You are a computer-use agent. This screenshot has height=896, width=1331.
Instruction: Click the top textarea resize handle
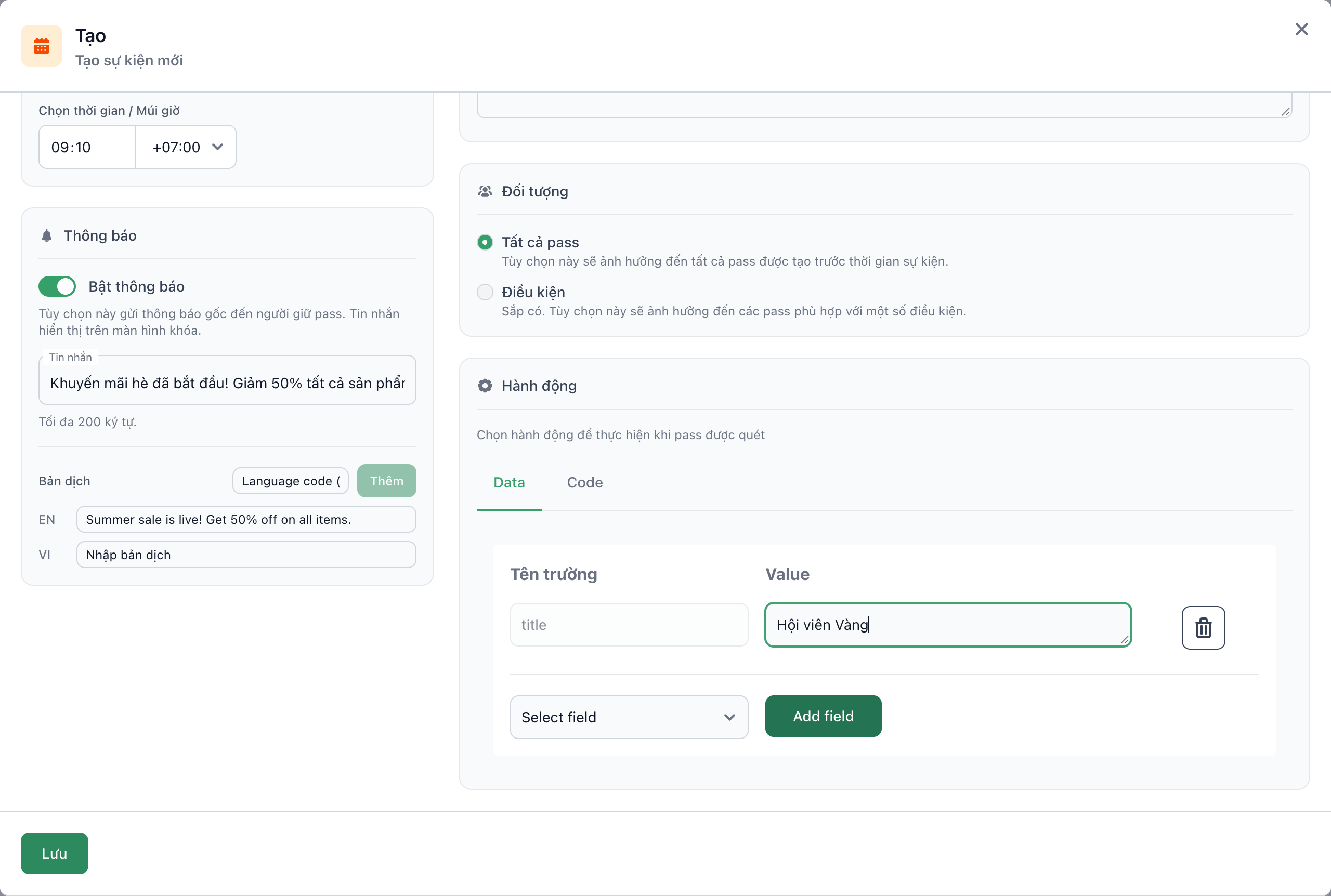tap(1285, 111)
